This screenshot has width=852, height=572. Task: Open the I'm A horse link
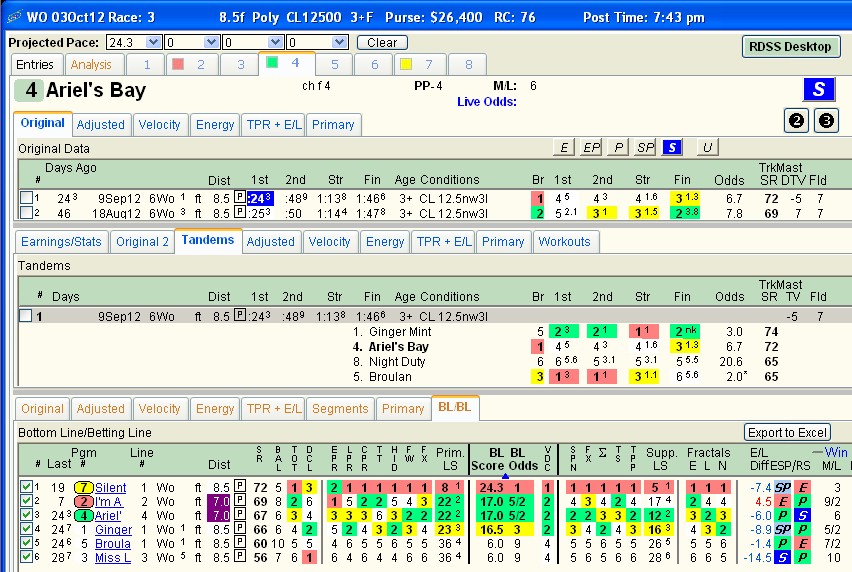(x=109, y=502)
